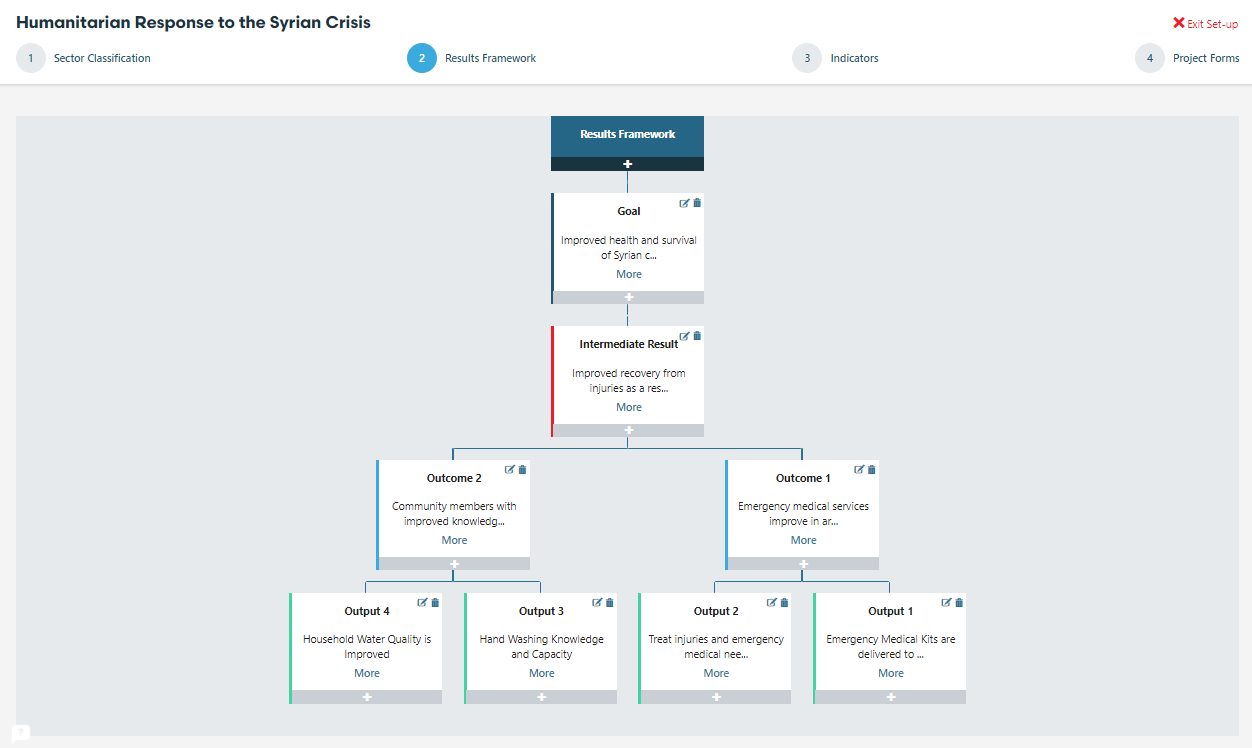This screenshot has width=1252, height=748.
Task: Delete Output 4 using trash icon
Action: pos(435,602)
